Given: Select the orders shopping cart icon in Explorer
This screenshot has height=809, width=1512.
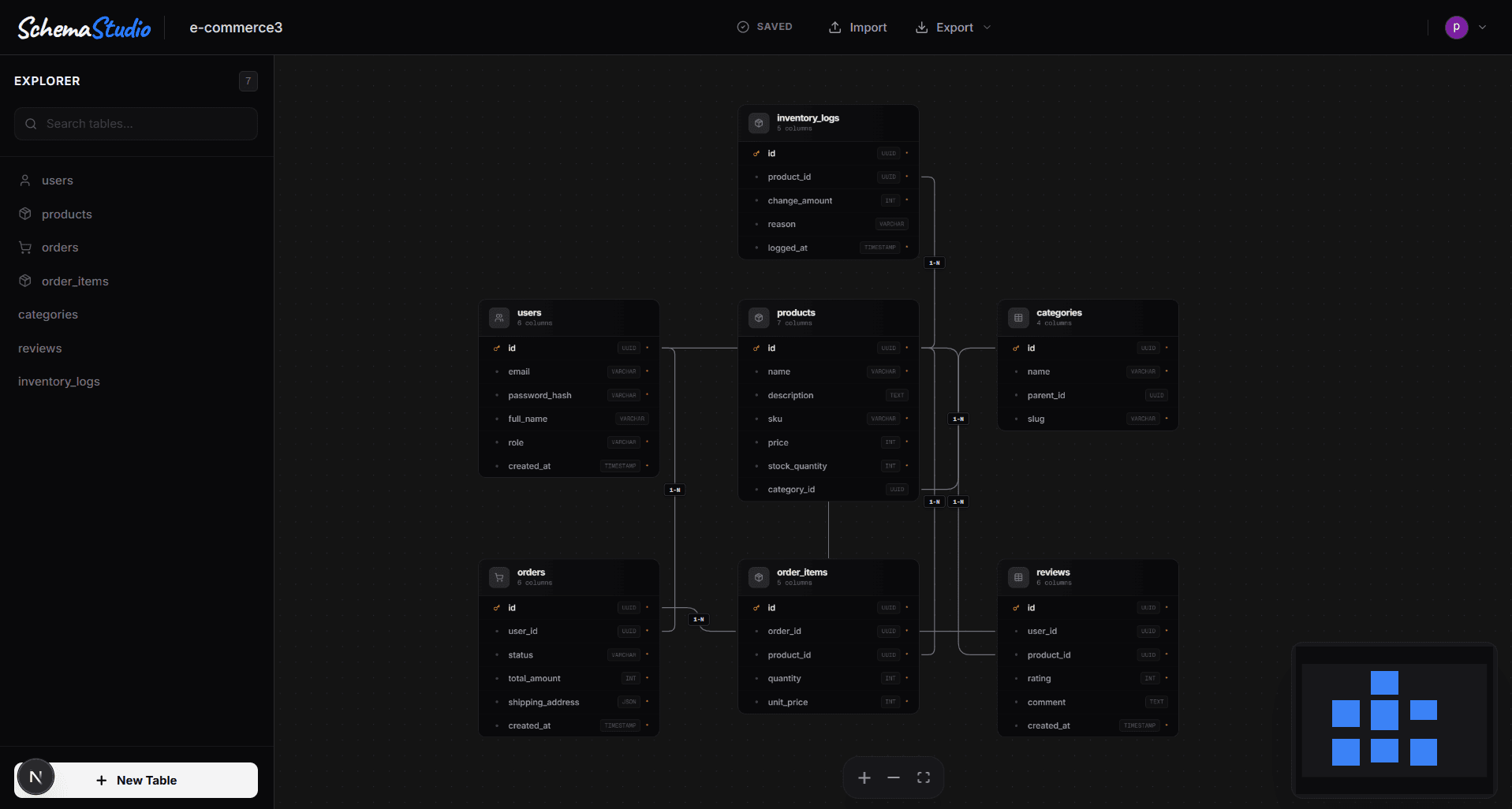Looking at the screenshot, I should (24, 247).
